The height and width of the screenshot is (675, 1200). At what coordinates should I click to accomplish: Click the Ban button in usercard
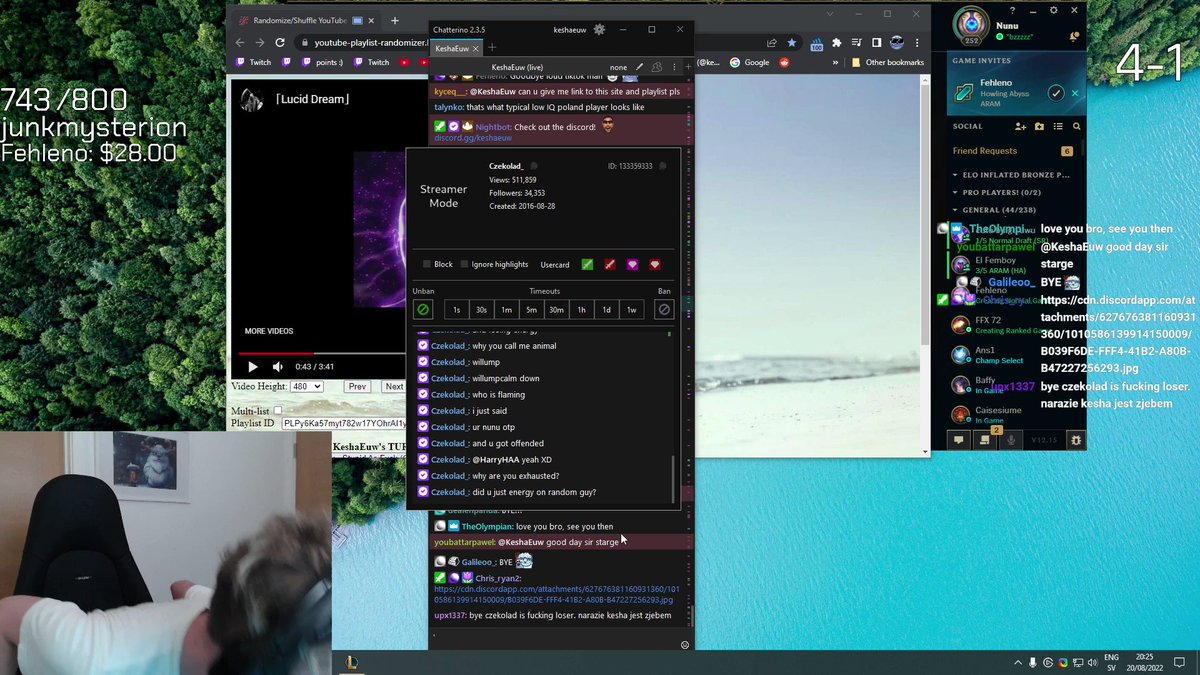664,310
